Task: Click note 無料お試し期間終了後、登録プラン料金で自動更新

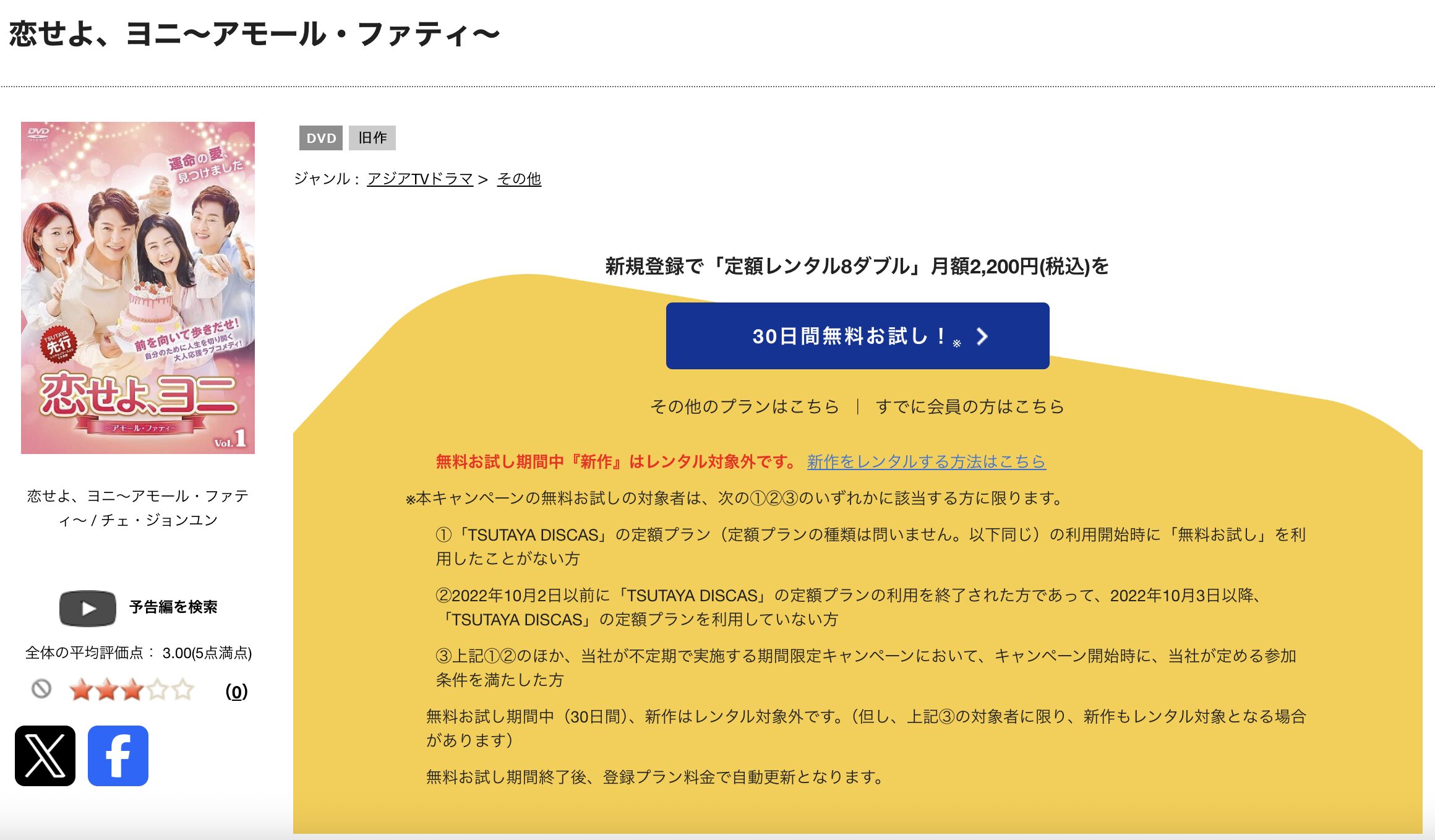Action: click(656, 777)
